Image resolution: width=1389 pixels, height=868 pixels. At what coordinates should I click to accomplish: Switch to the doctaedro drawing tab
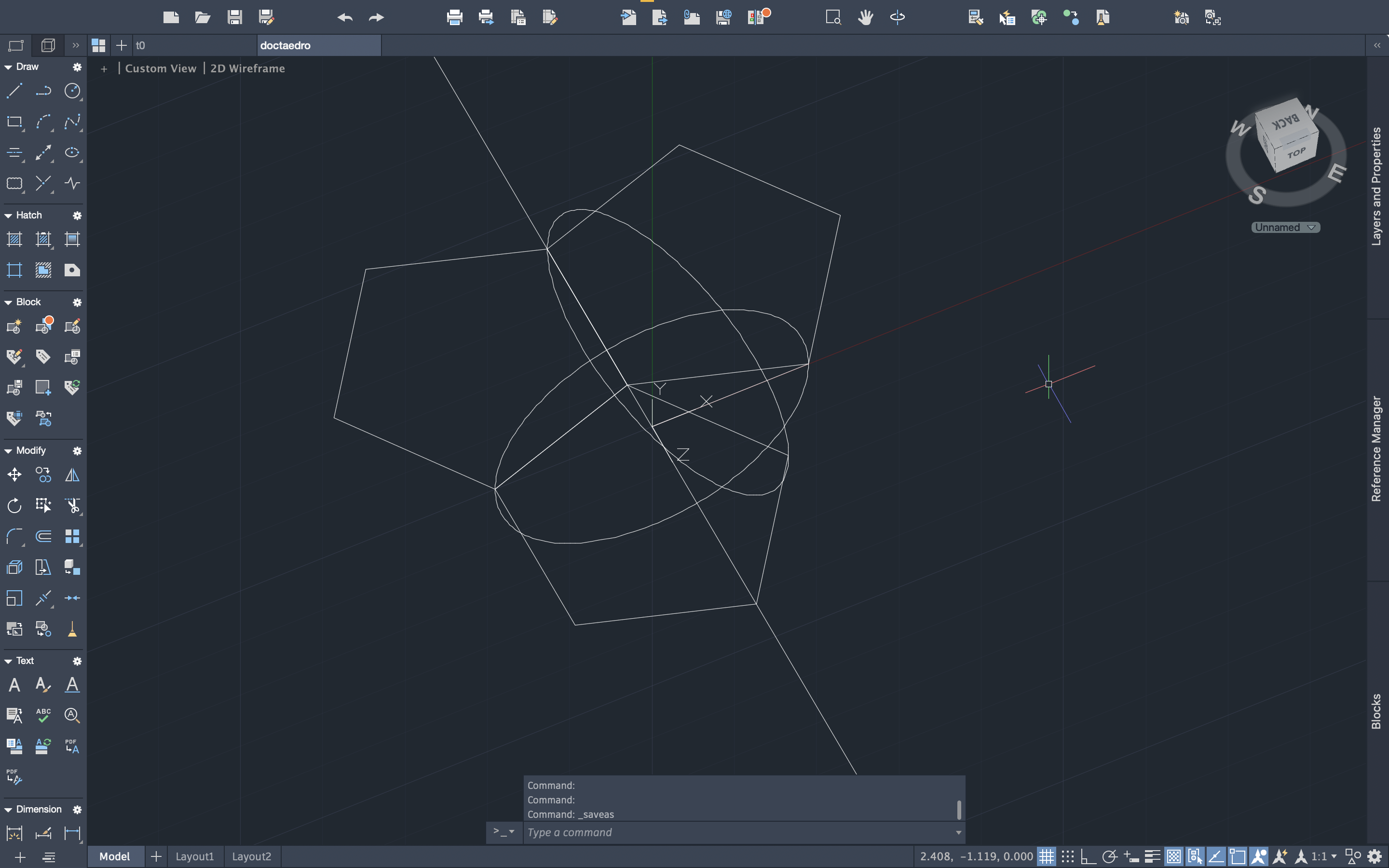tap(318, 45)
